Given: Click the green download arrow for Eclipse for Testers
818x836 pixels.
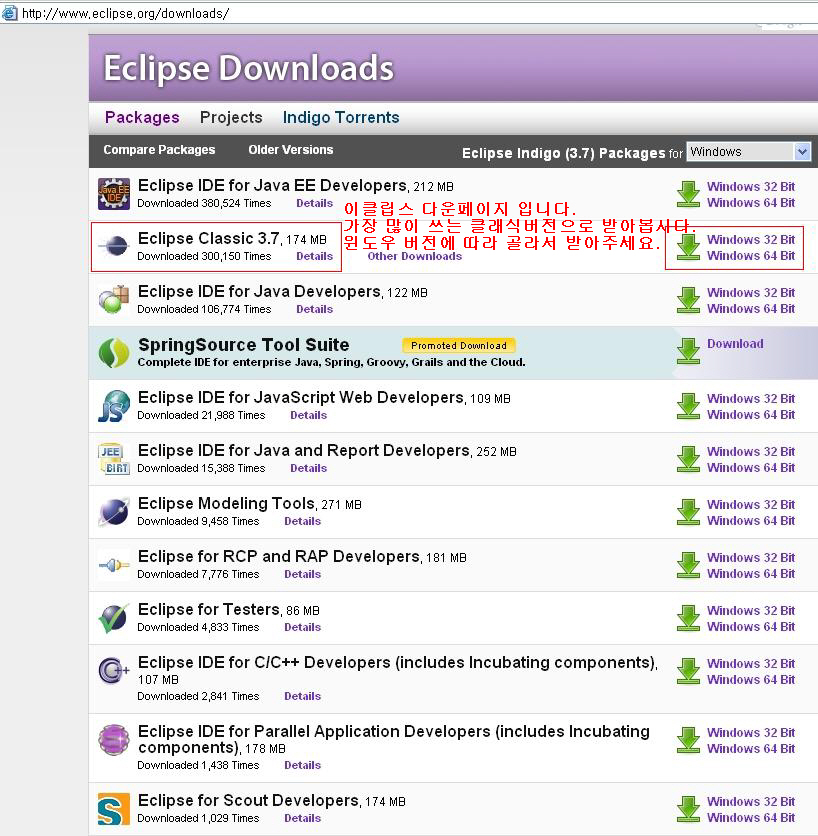Looking at the screenshot, I should click(688, 617).
